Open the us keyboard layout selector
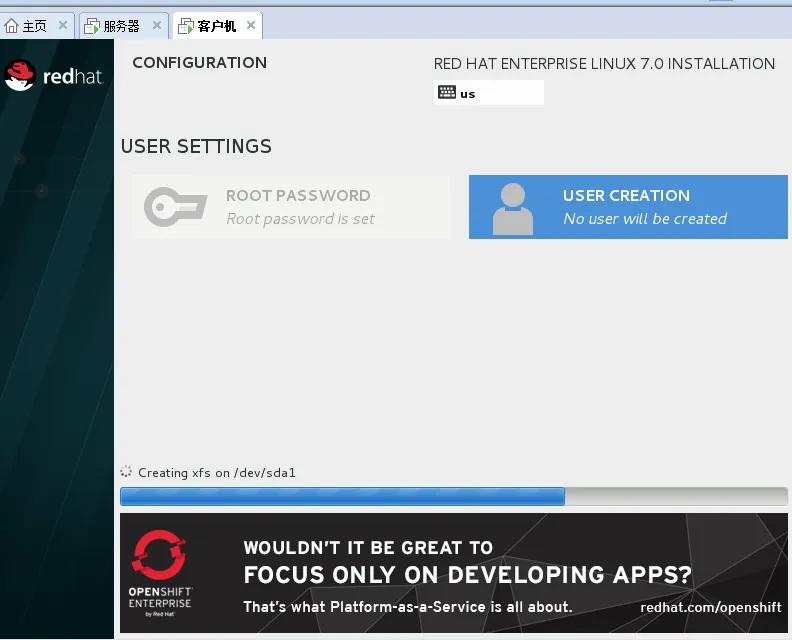 (x=488, y=92)
